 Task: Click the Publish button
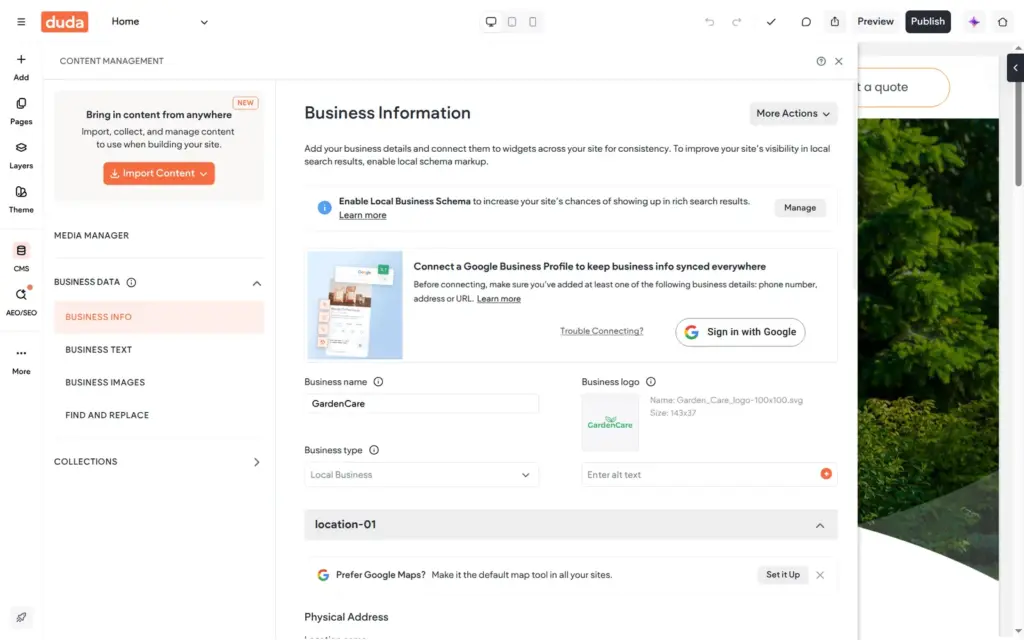927,22
